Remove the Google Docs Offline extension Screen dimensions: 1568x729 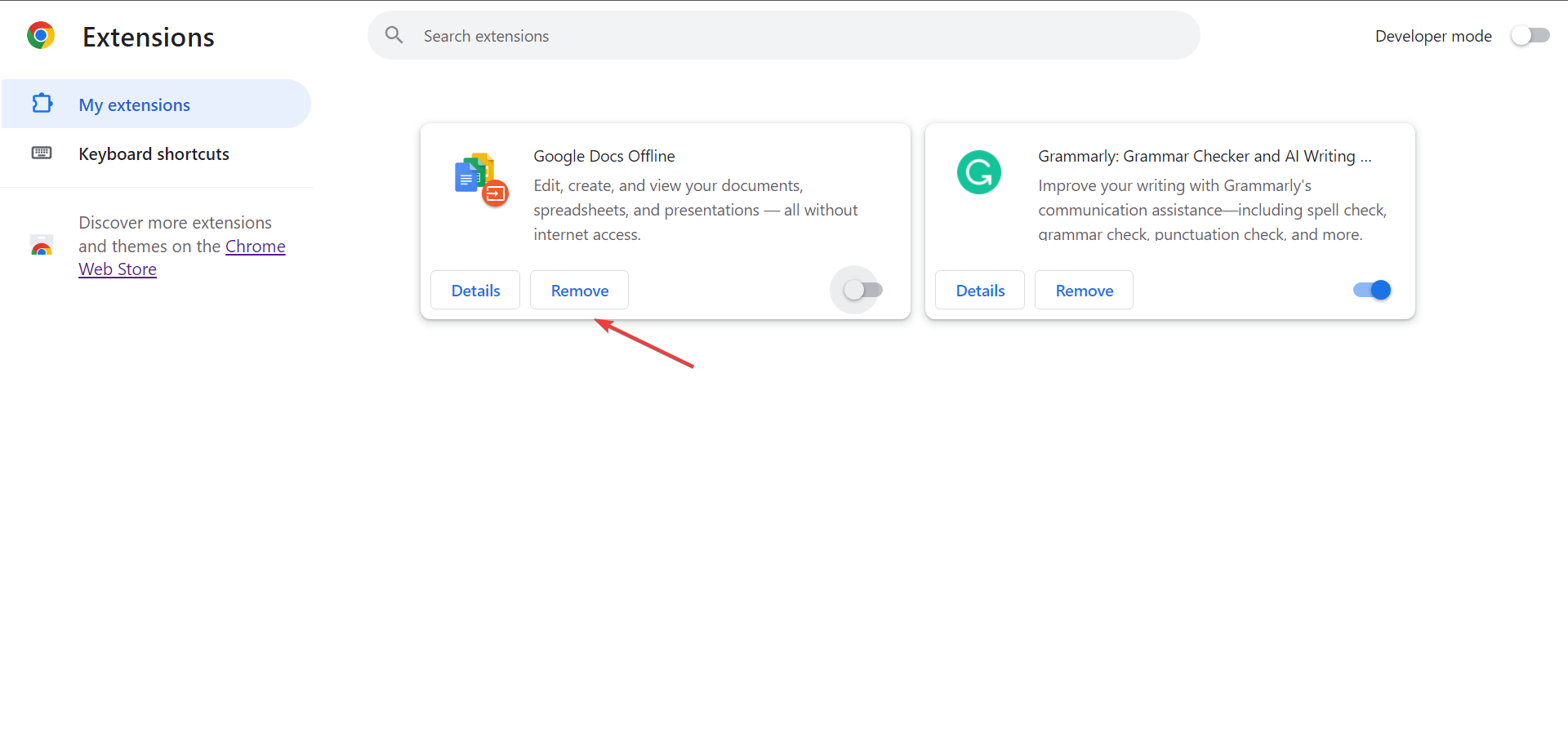579,290
